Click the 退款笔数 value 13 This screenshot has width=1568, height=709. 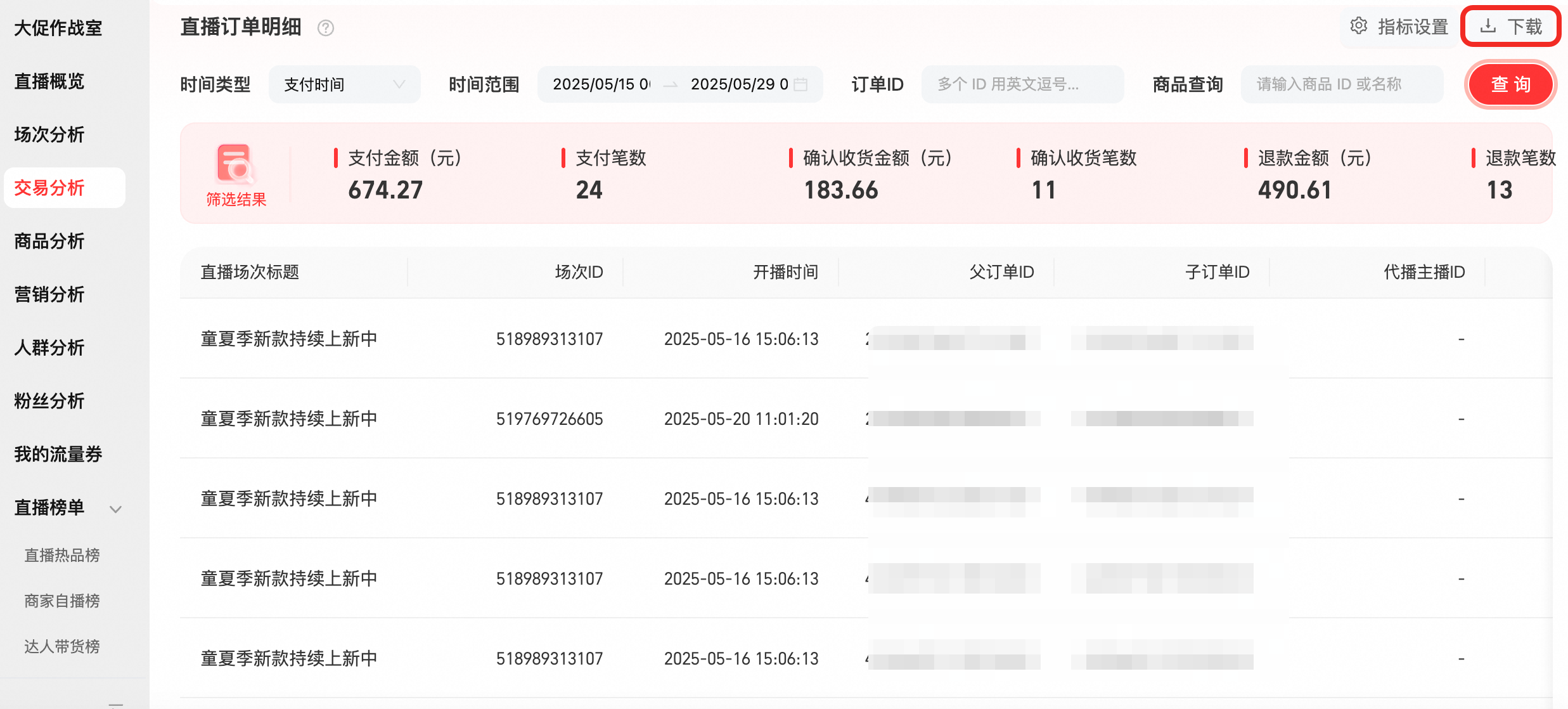[x=1500, y=190]
